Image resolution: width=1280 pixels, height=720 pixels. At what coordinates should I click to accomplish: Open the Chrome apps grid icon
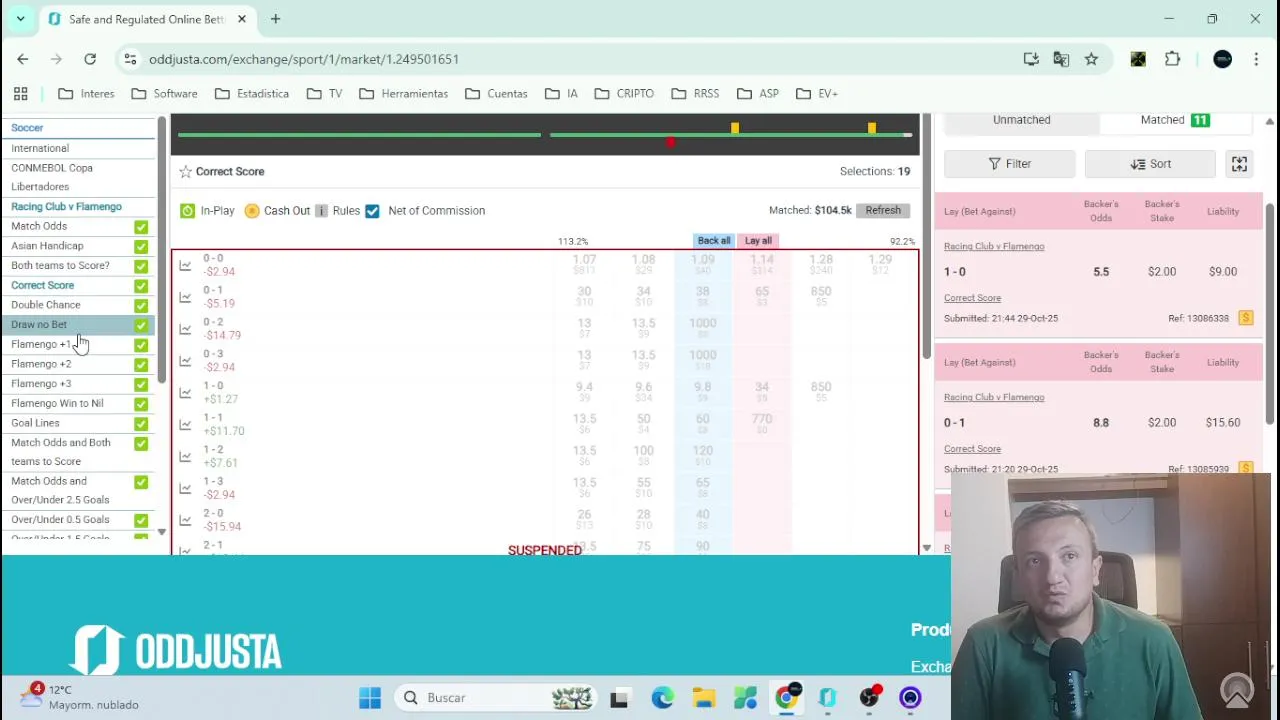[20, 93]
